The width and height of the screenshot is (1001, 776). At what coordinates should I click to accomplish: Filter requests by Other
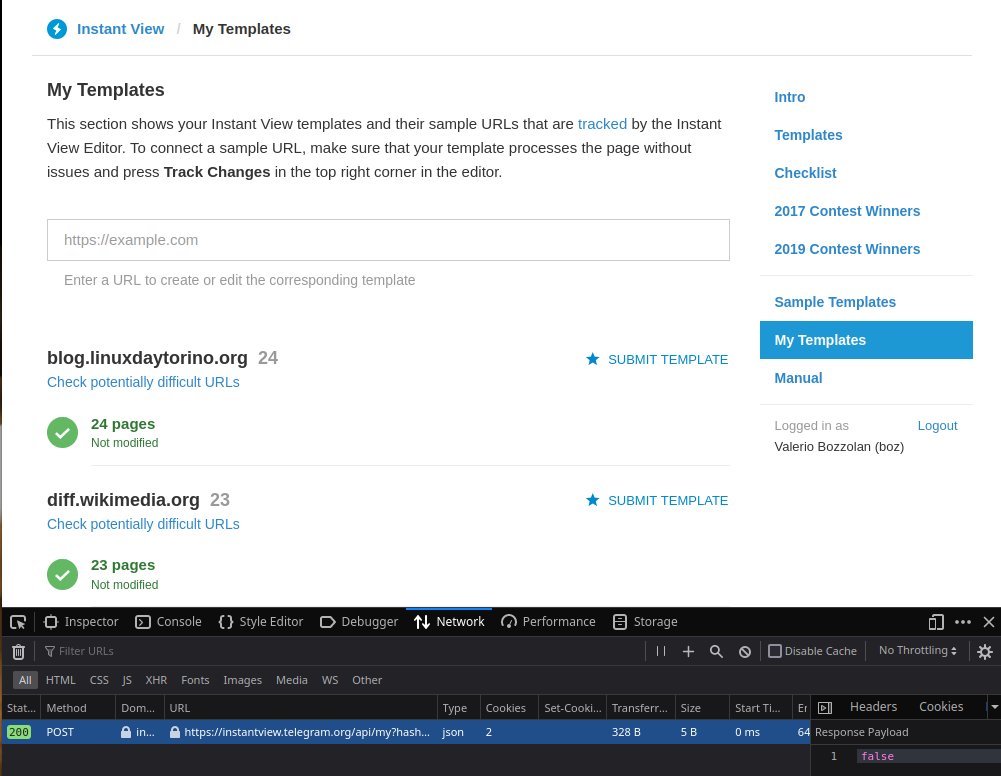click(x=367, y=680)
